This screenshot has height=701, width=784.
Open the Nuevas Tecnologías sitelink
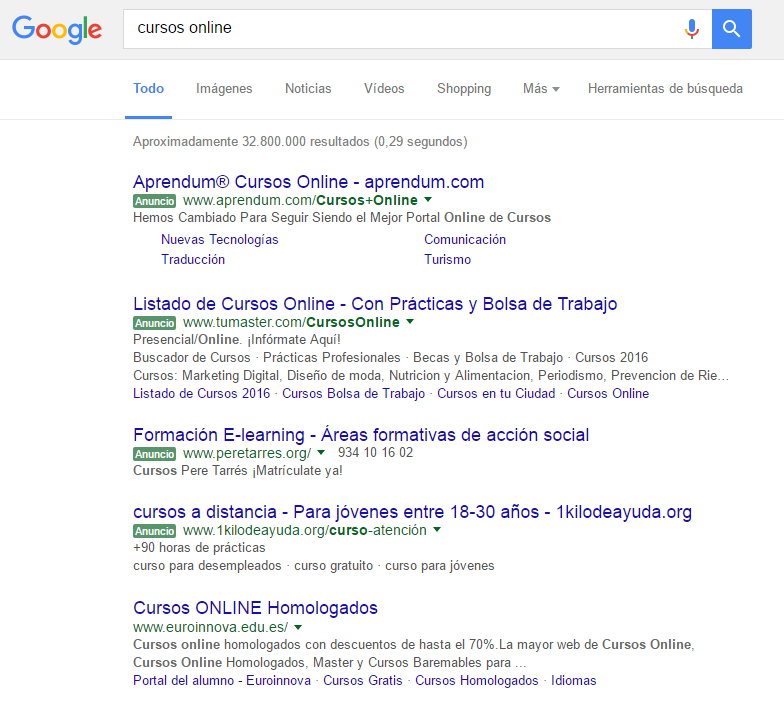220,240
